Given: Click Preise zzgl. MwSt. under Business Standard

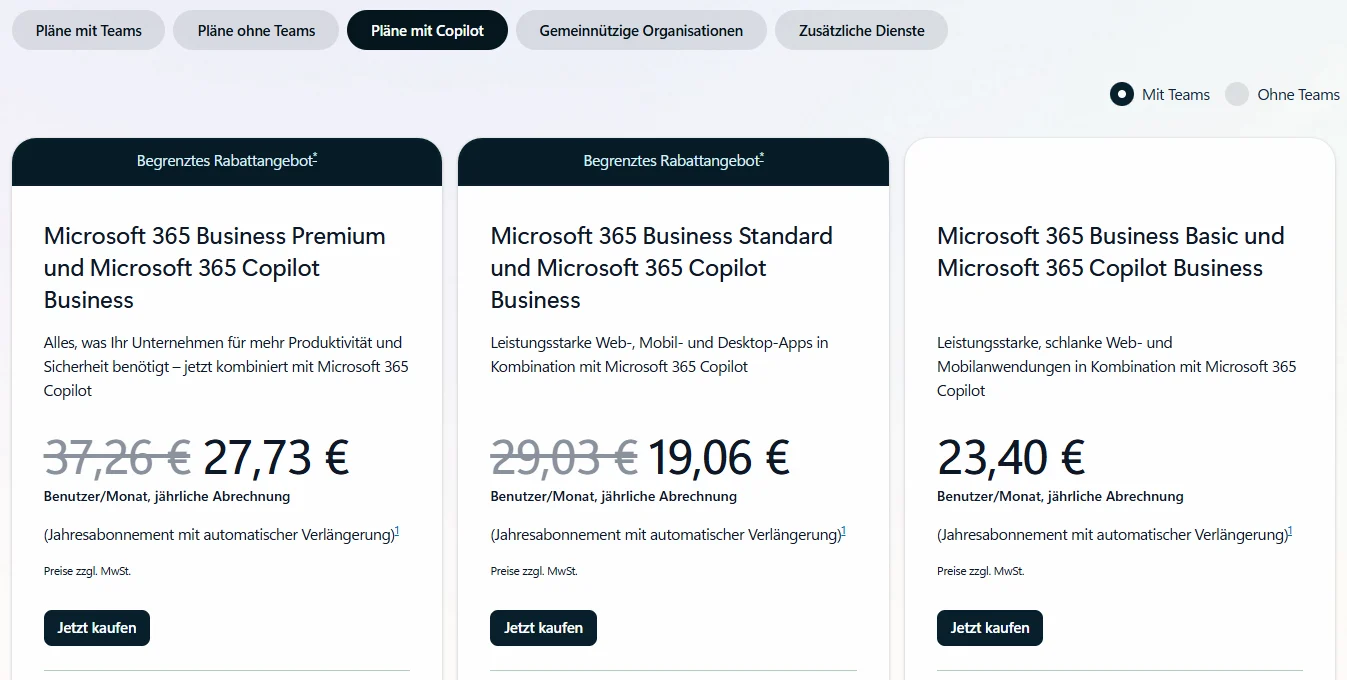Looking at the screenshot, I should pos(534,571).
